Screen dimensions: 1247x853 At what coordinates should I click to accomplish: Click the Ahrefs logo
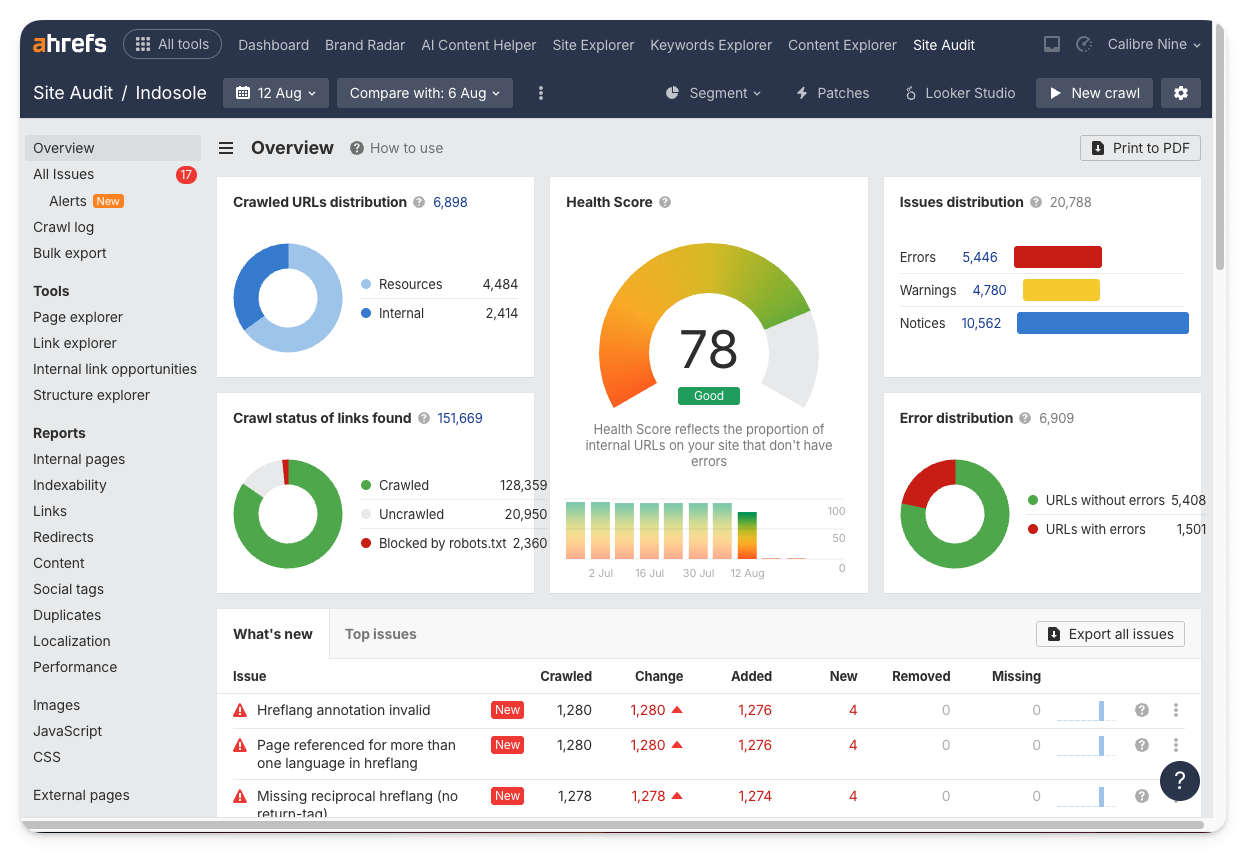(71, 44)
